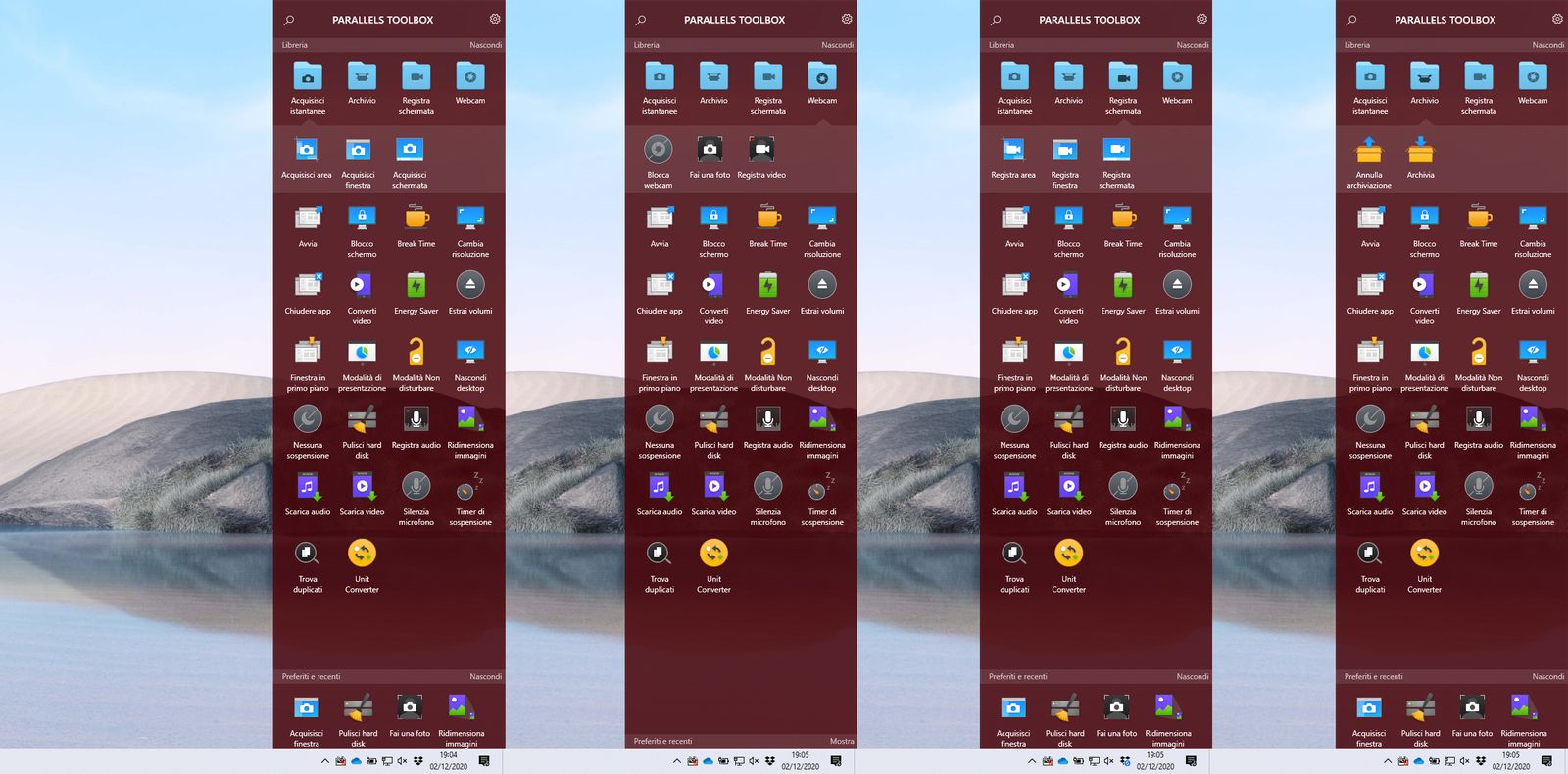Click Libreria's Nascondi in the Blocca webcam panel
Screen dimensions: 1568x774
pyautogui.click(x=837, y=45)
